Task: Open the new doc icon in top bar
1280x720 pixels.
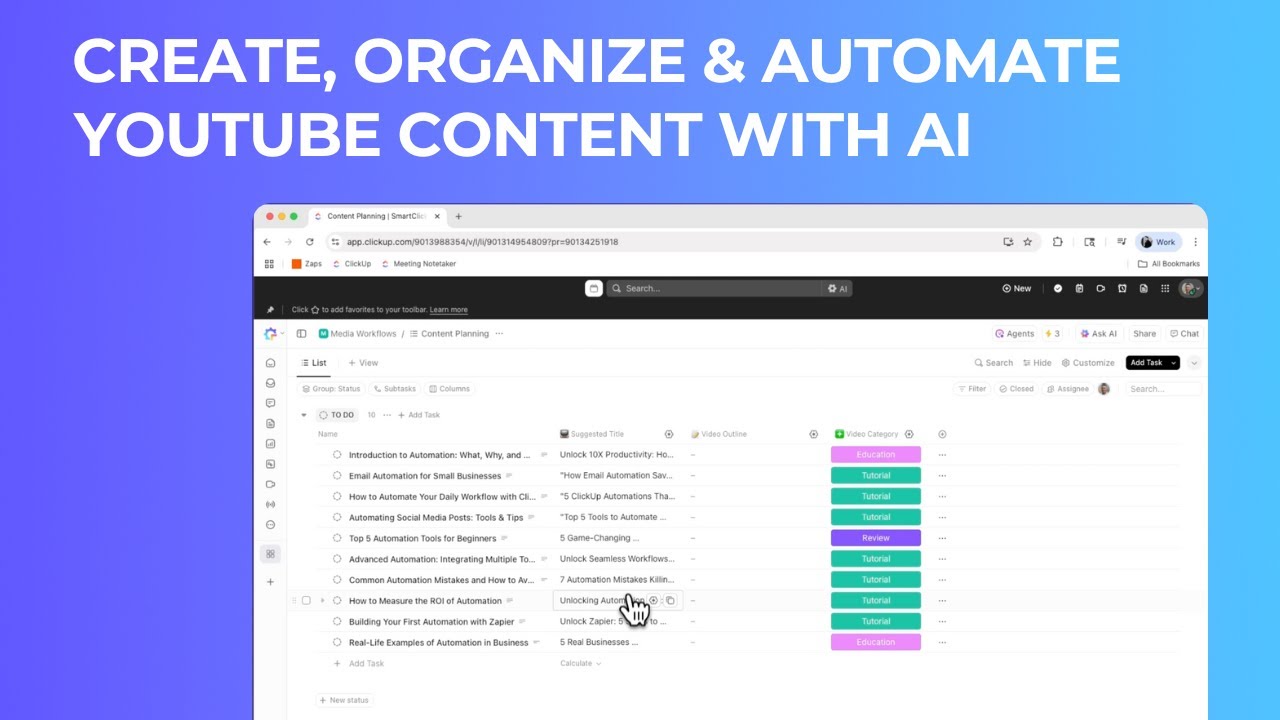Action: point(1143,288)
